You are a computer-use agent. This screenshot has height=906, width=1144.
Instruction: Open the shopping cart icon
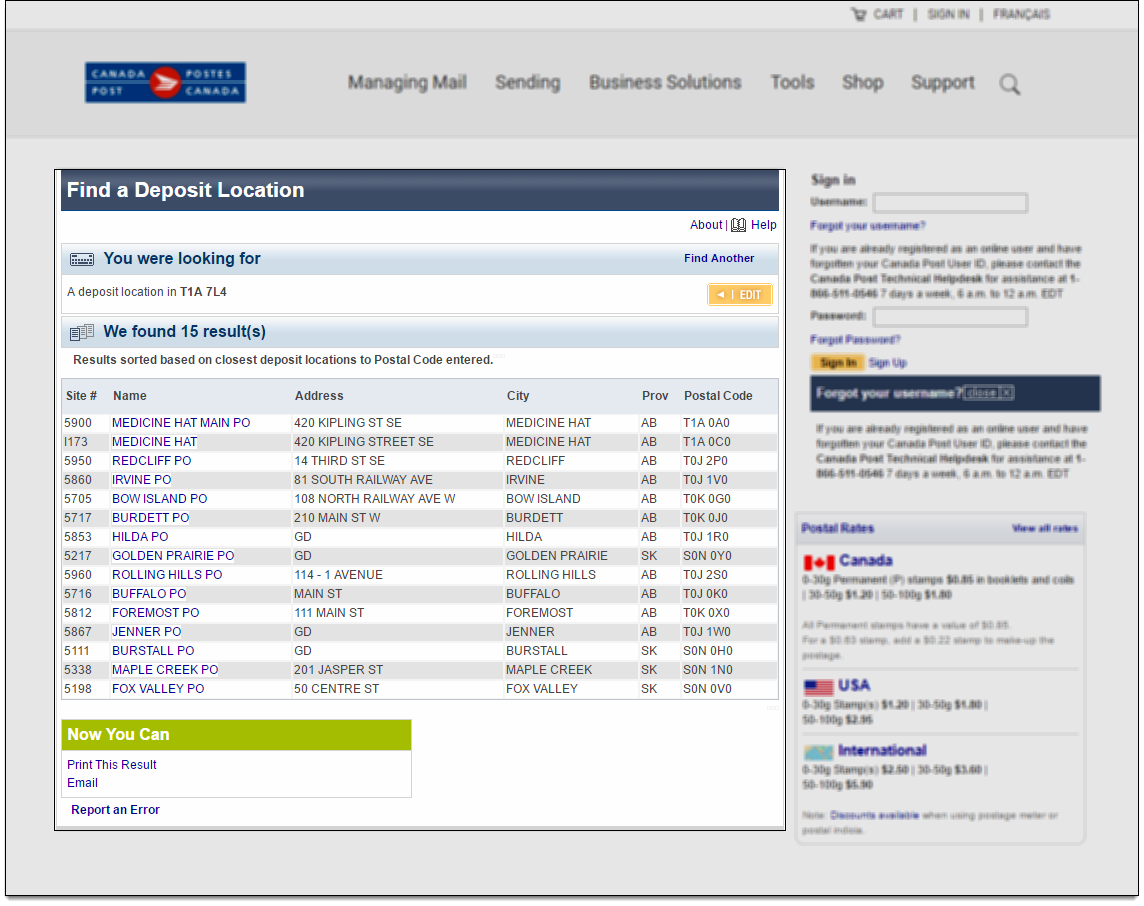click(x=859, y=14)
